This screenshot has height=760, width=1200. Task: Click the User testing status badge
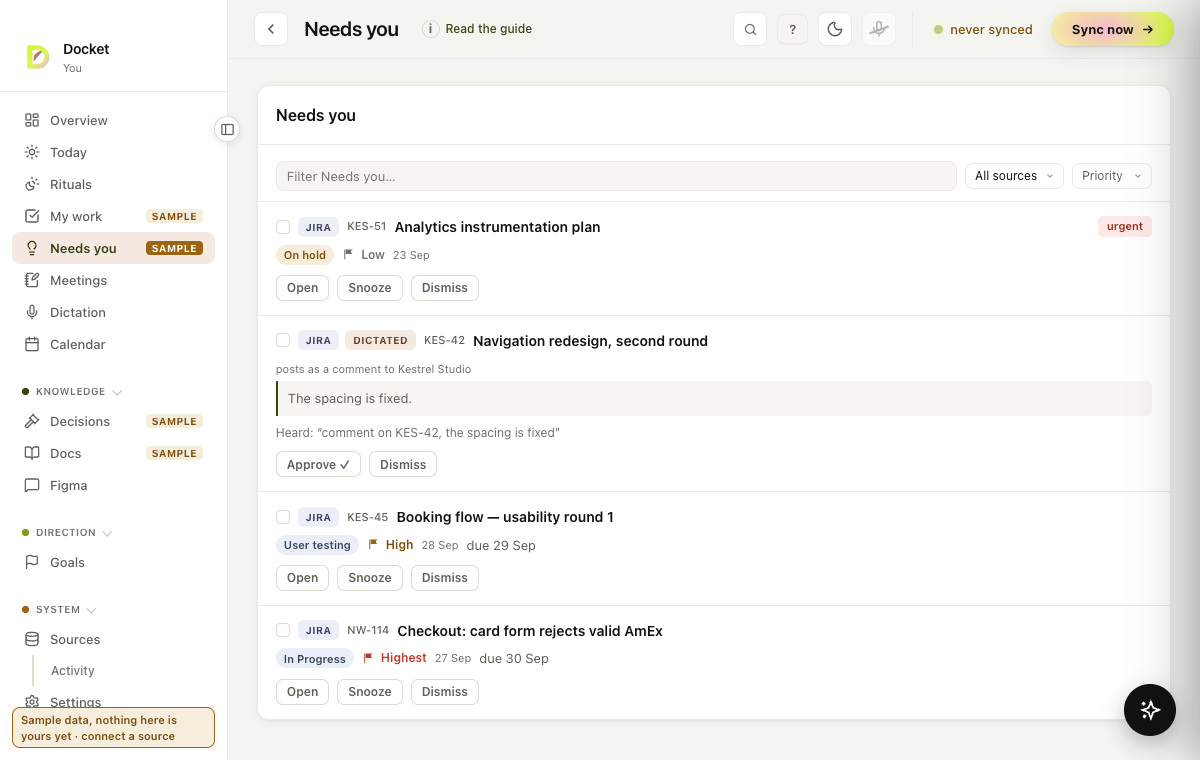[317, 545]
